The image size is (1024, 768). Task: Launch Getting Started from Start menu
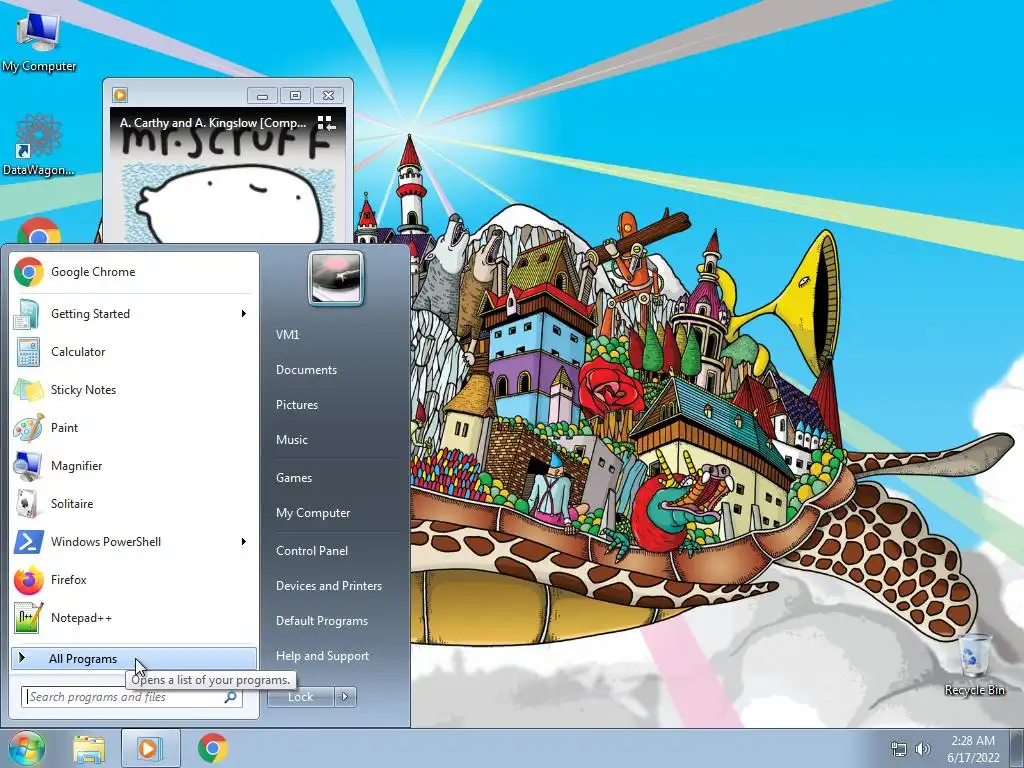(132, 314)
